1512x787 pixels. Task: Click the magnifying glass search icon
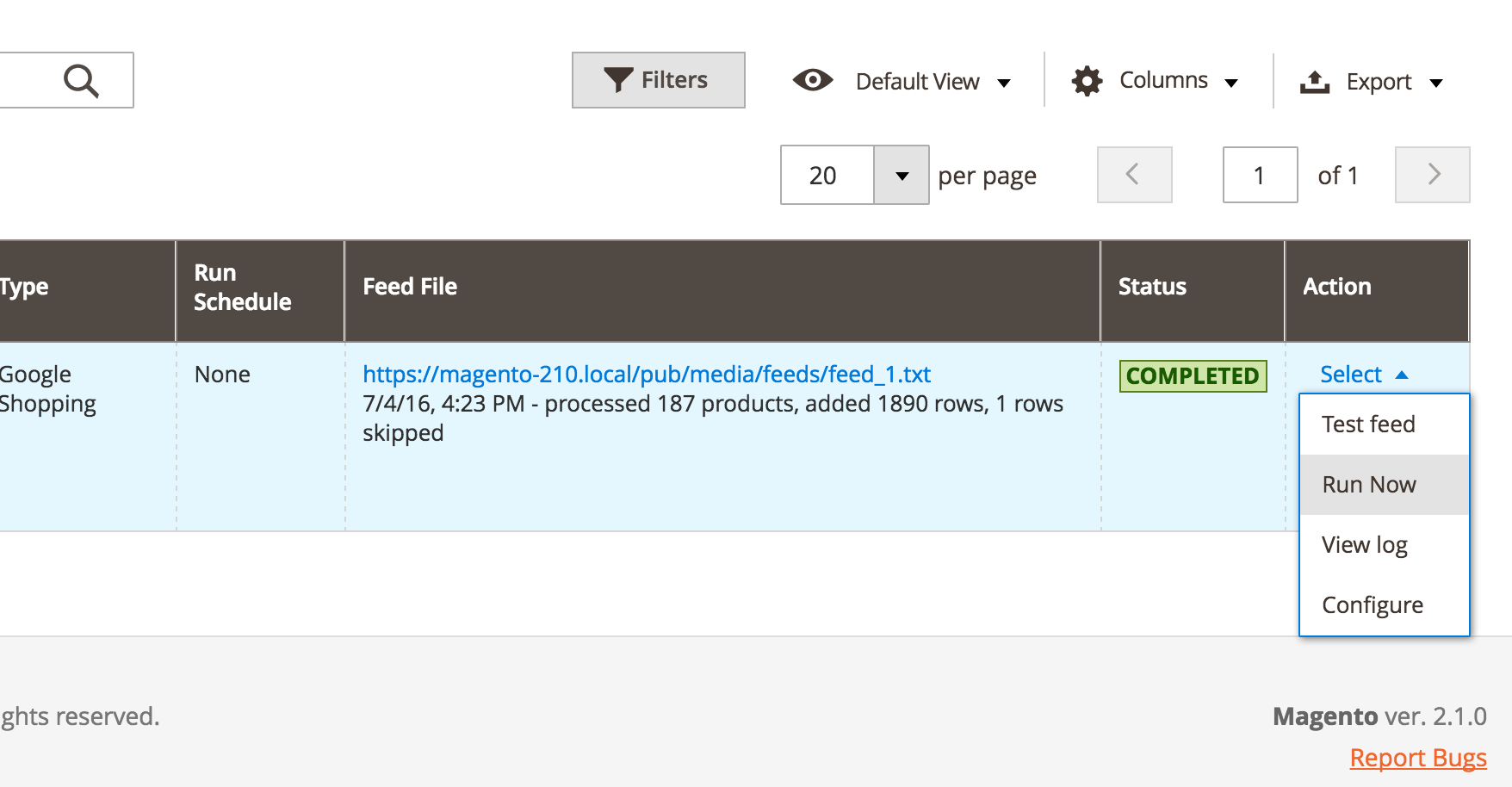pyautogui.click(x=82, y=81)
